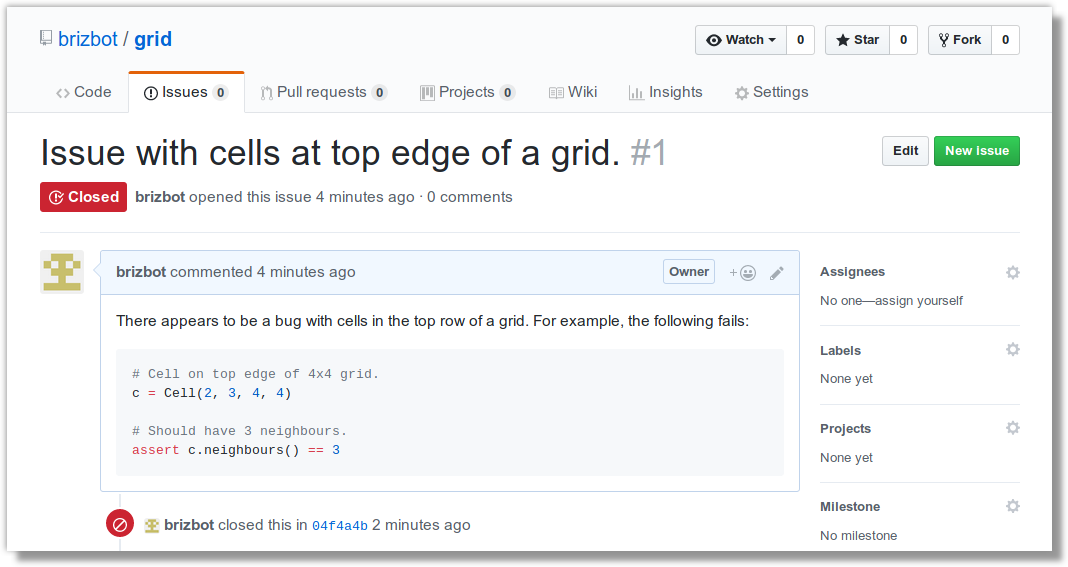The height and width of the screenshot is (567, 1068).
Task: Open the Pull requests tab
Action: point(321,92)
